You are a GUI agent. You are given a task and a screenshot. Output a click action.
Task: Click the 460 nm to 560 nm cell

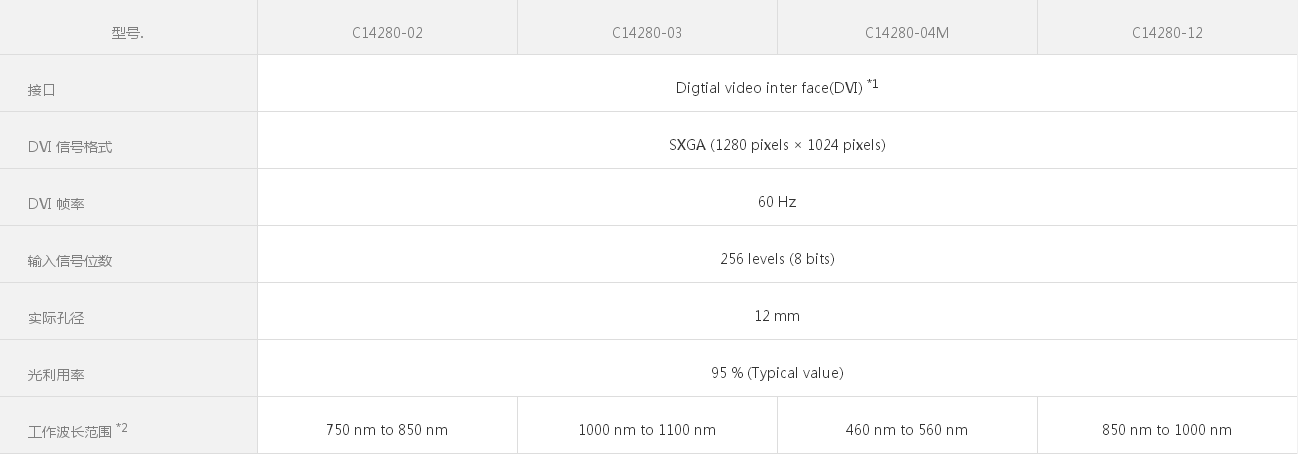(907, 430)
